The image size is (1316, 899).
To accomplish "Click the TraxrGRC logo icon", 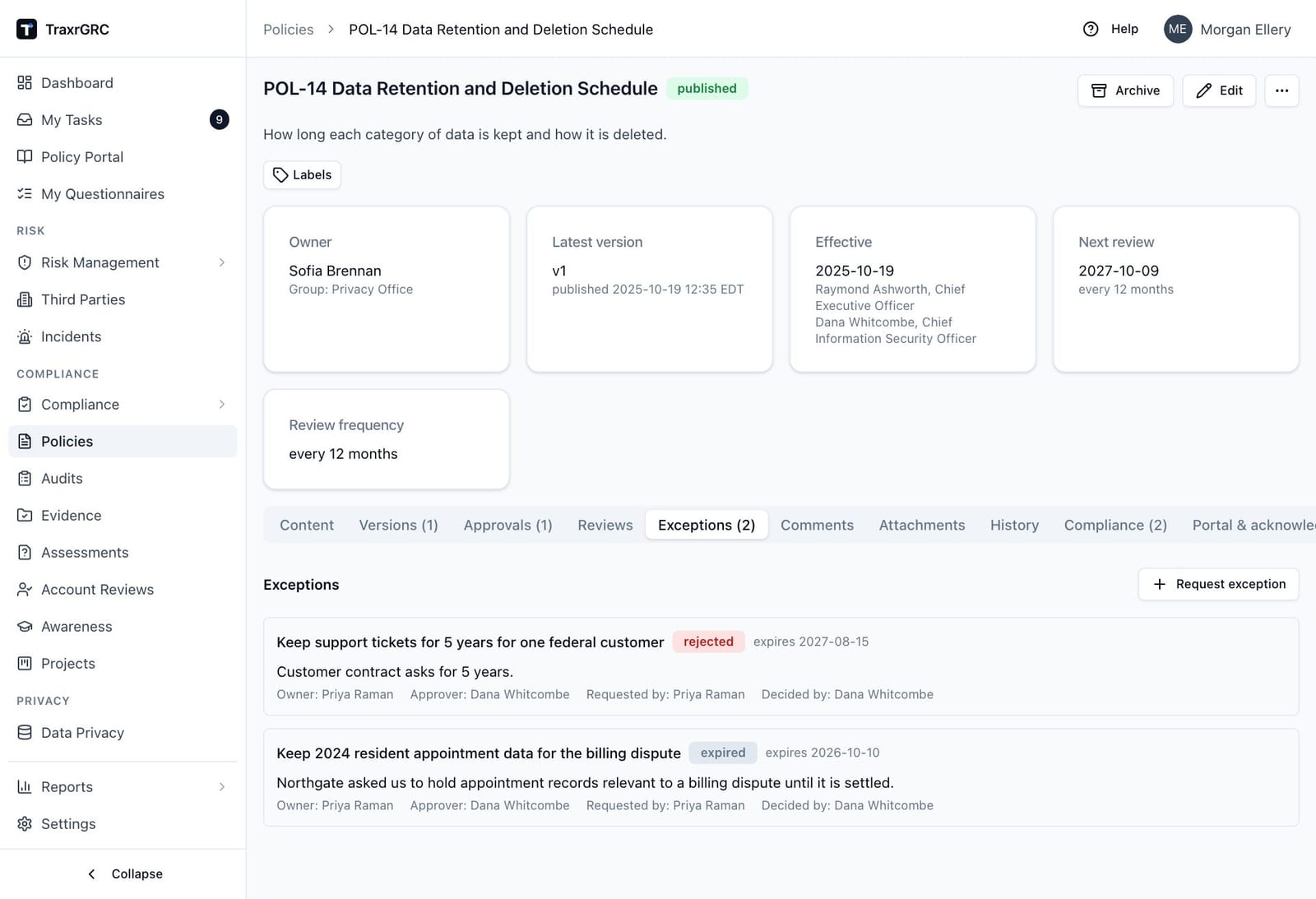I will click(26, 30).
